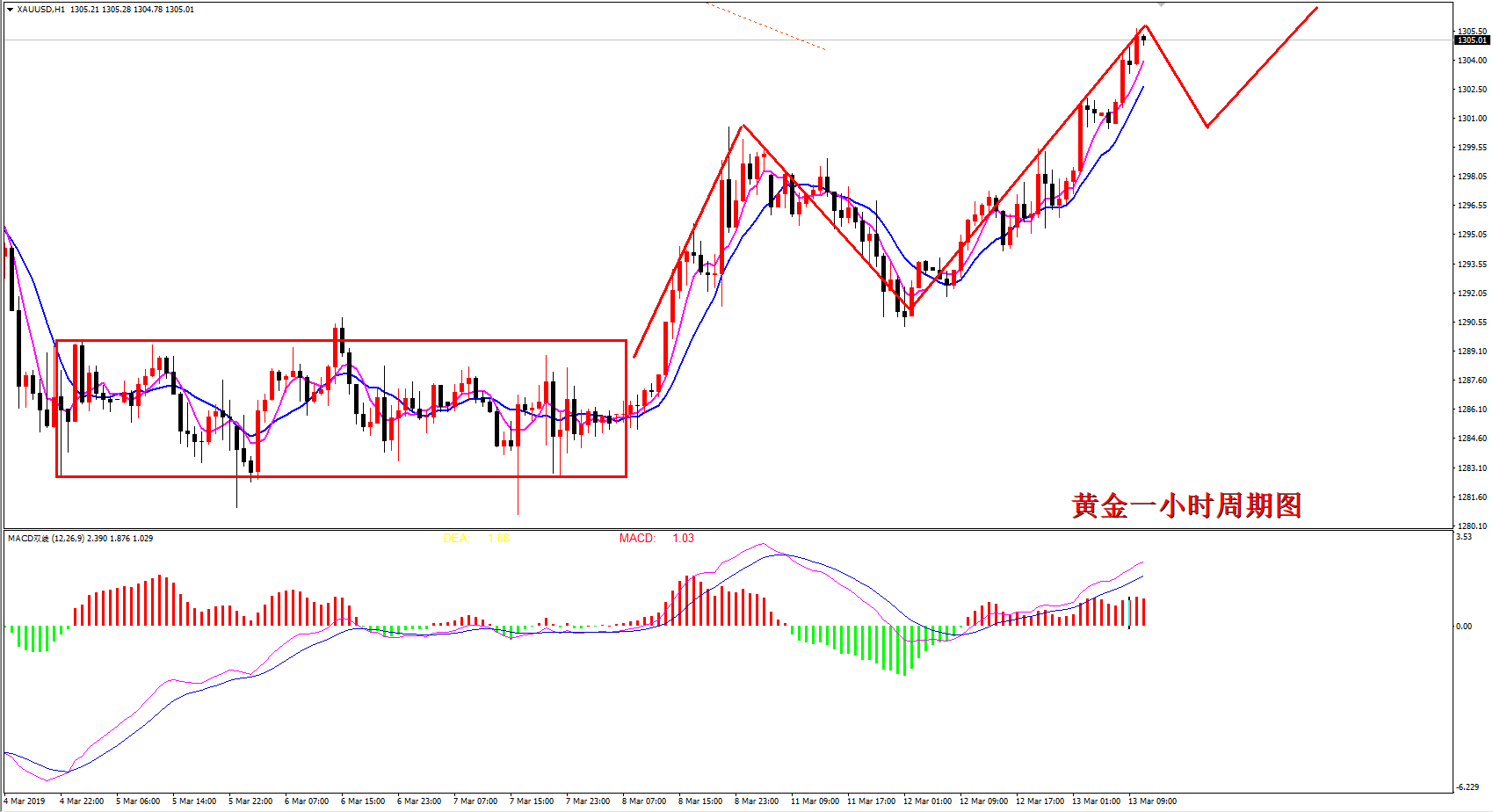This screenshot has height=812, width=1493.
Task: Click the 1305.50 price scale label
Action: 1472,32
